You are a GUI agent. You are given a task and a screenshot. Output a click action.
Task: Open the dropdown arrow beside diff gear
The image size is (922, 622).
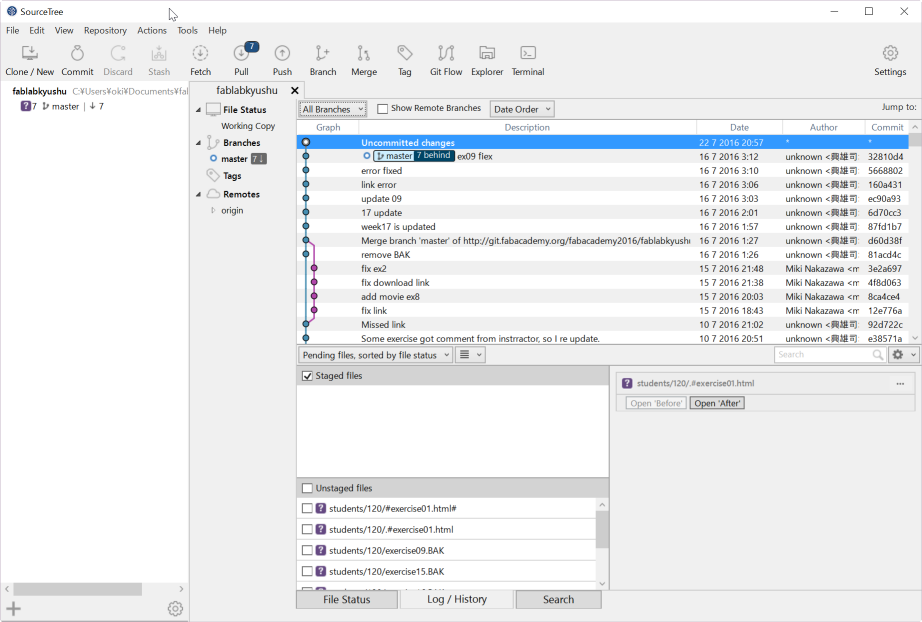point(913,355)
